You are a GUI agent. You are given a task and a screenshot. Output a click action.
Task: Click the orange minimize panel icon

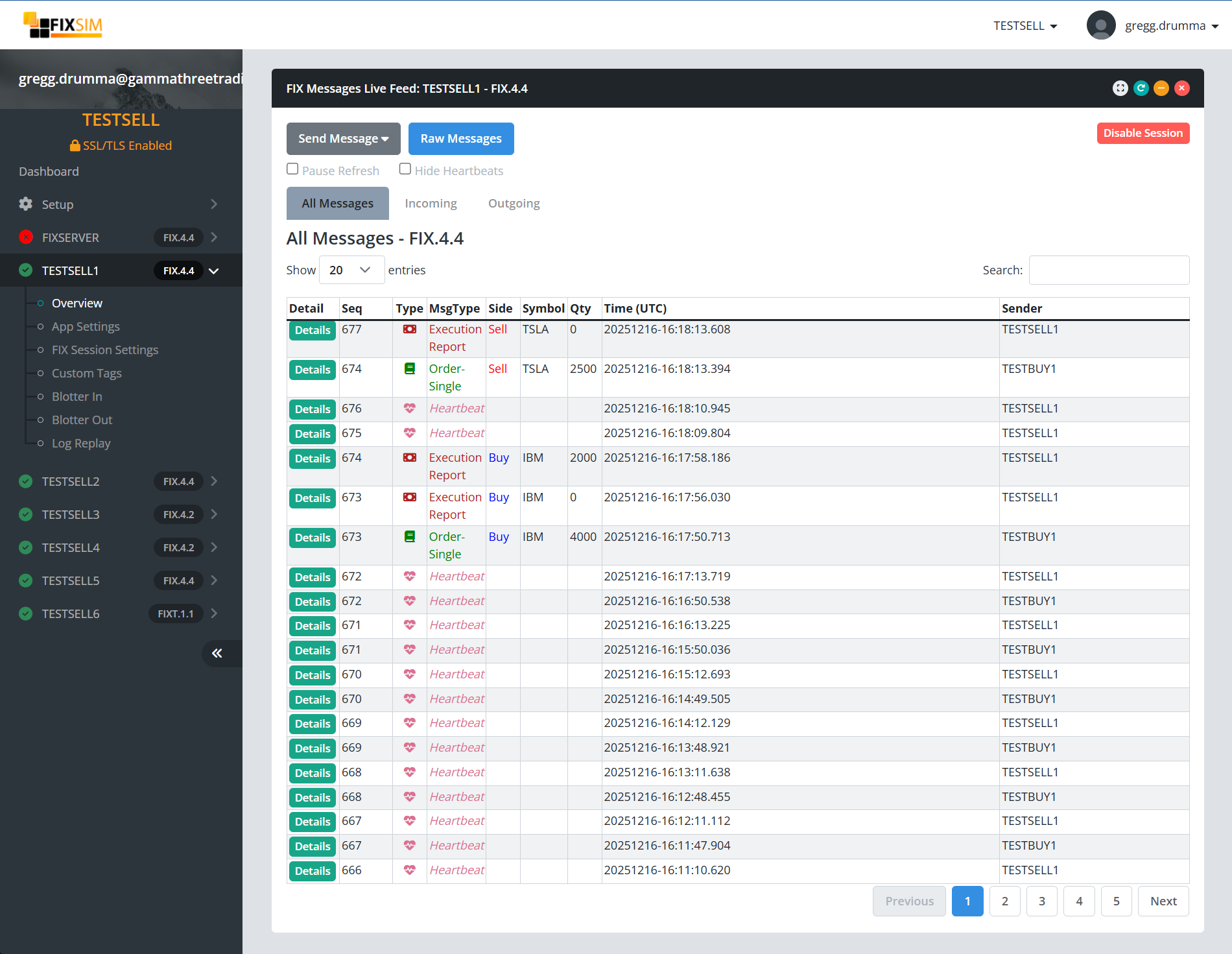(1161, 88)
